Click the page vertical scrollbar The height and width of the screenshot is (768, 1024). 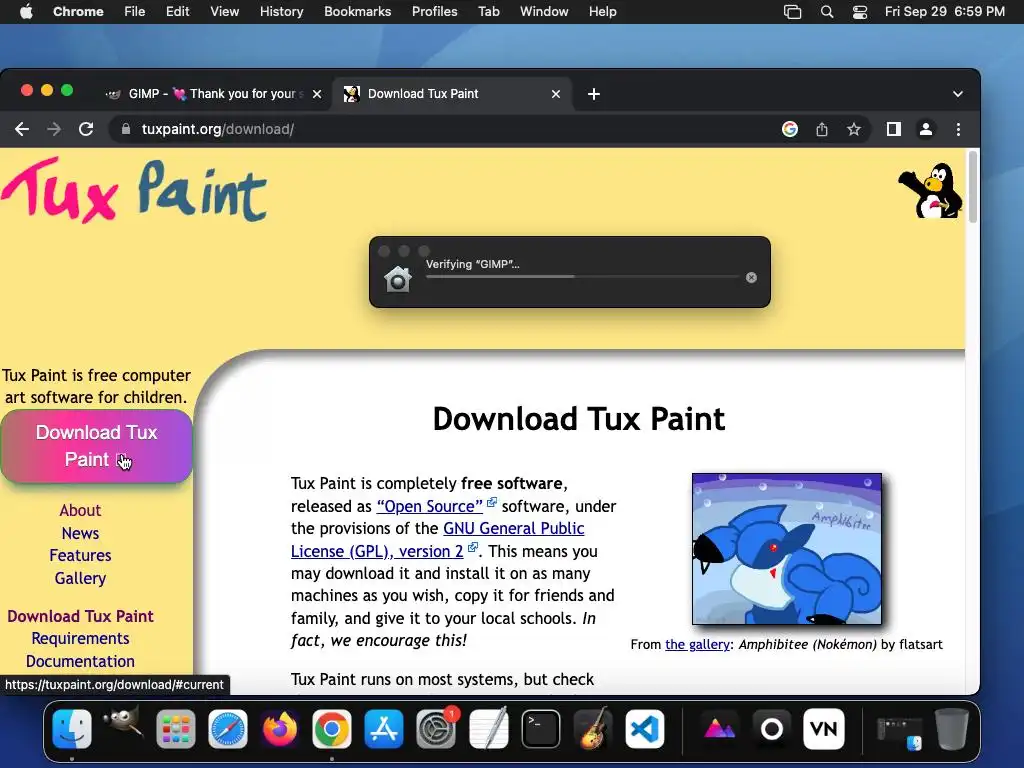tap(973, 187)
